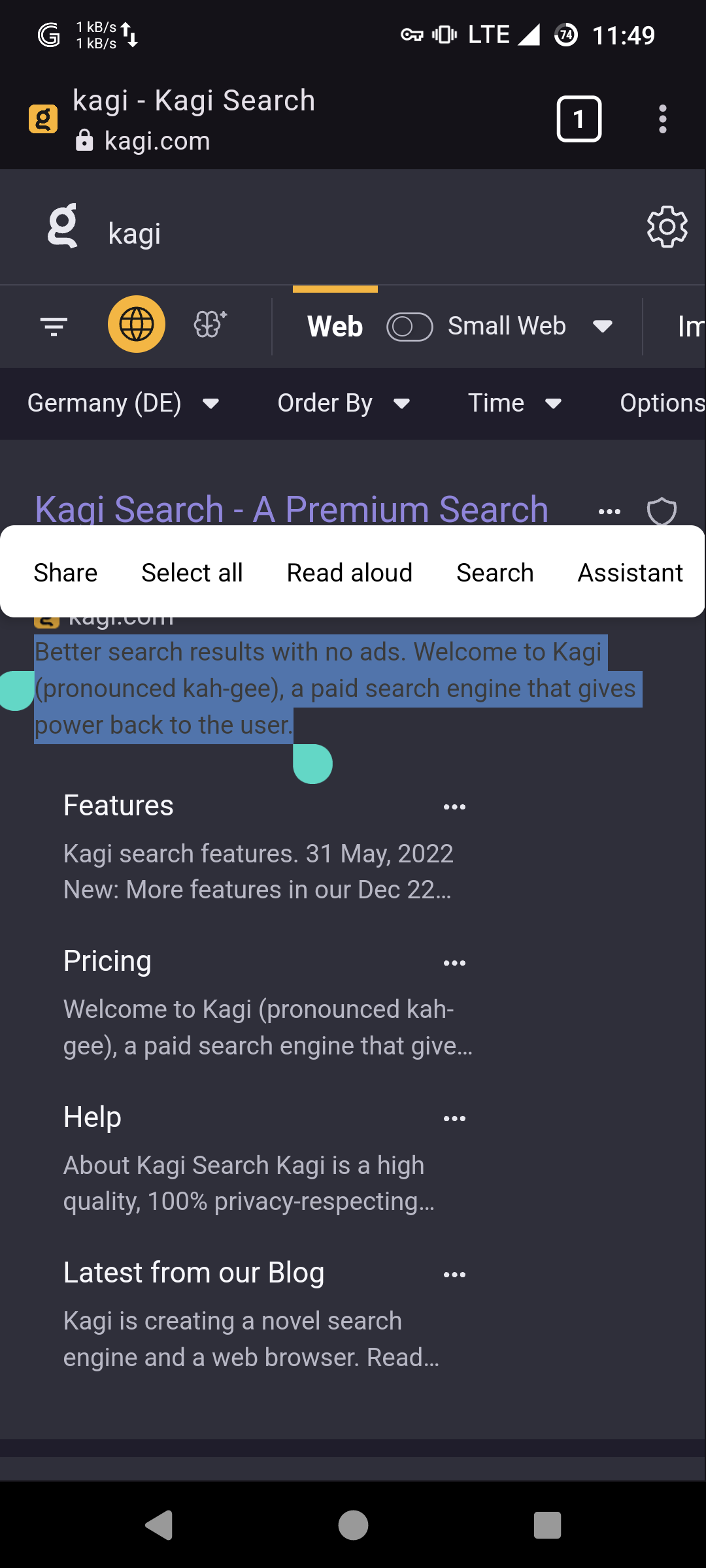Click the shield icon beside result title
The height and width of the screenshot is (1568, 706).
coord(662,512)
